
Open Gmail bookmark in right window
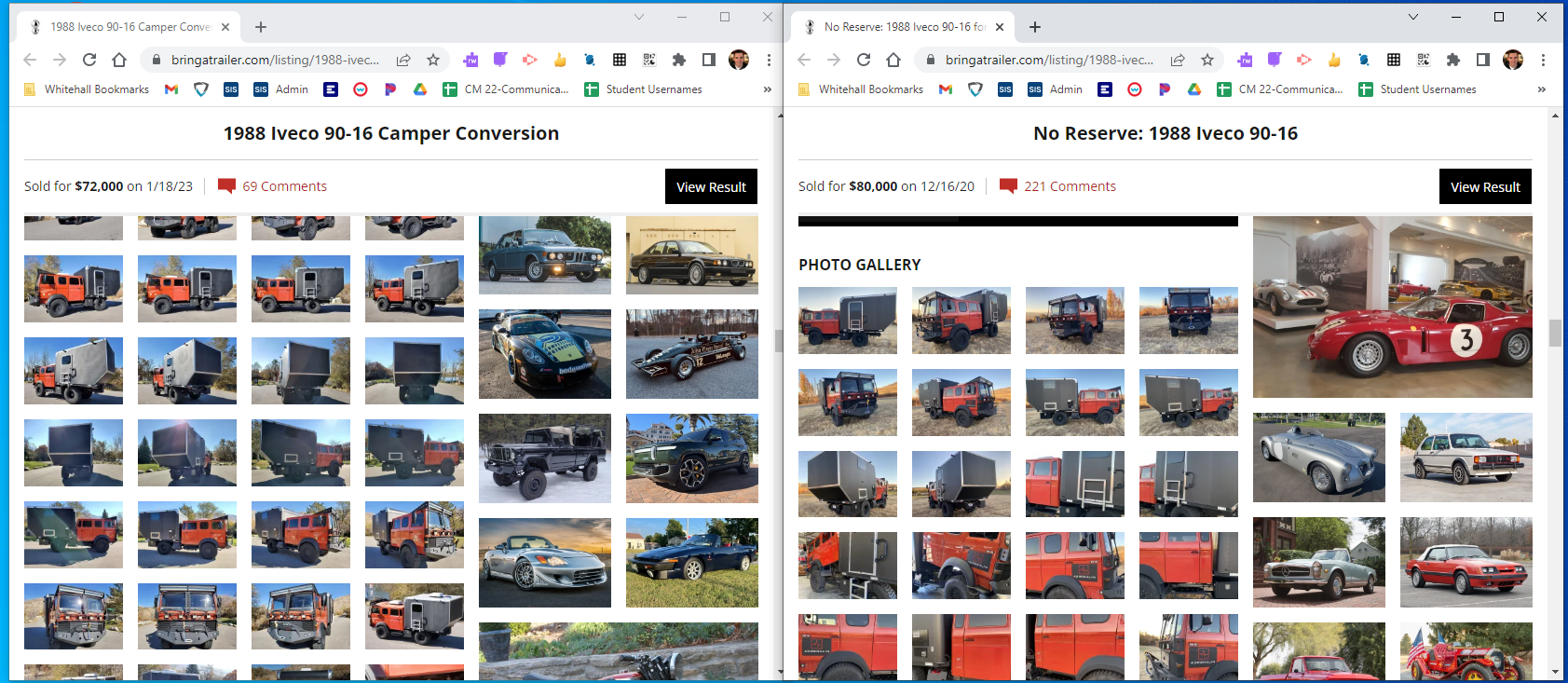[946, 89]
